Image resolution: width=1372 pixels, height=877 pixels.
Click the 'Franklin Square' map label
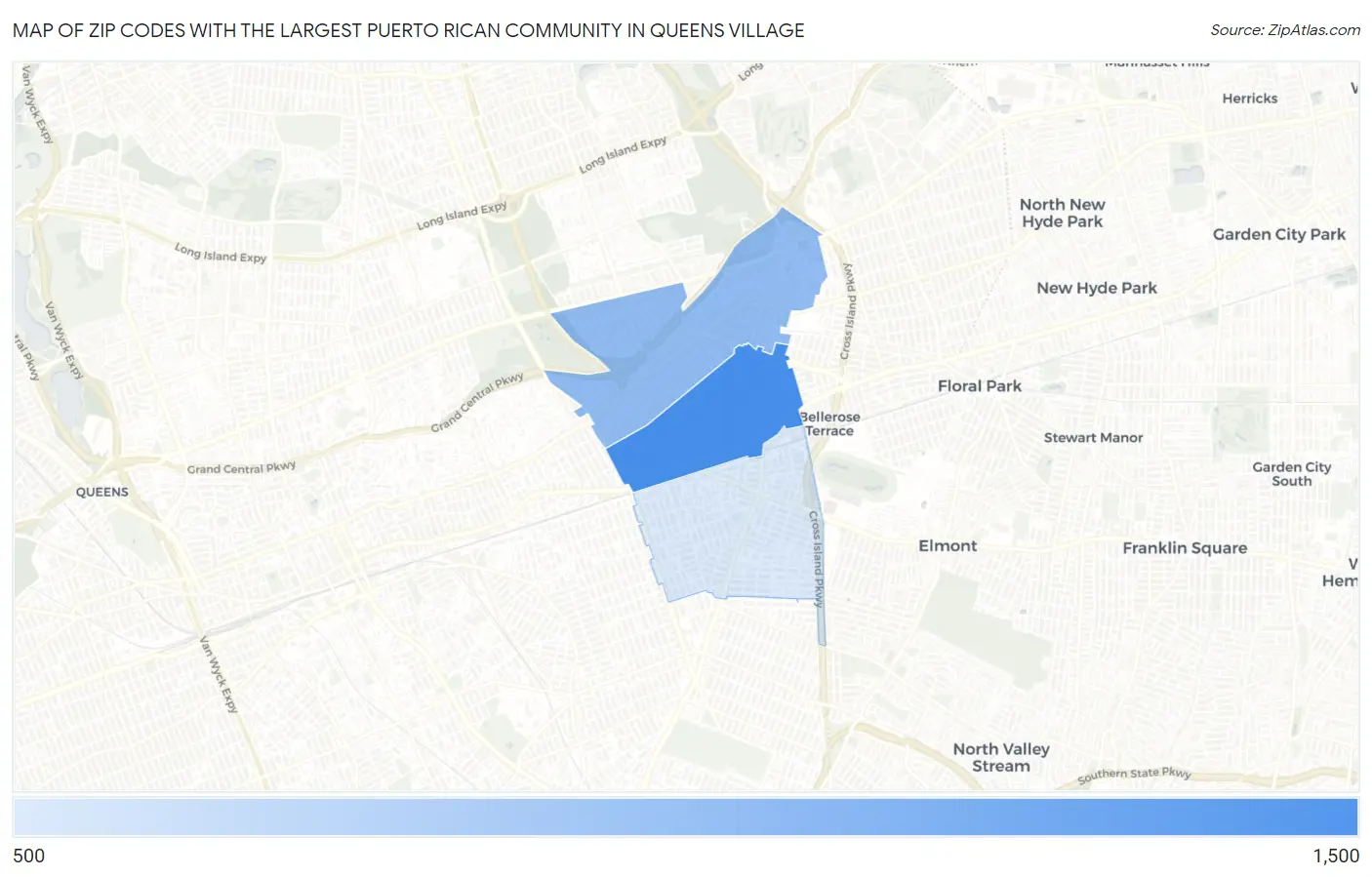(1185, 548)
